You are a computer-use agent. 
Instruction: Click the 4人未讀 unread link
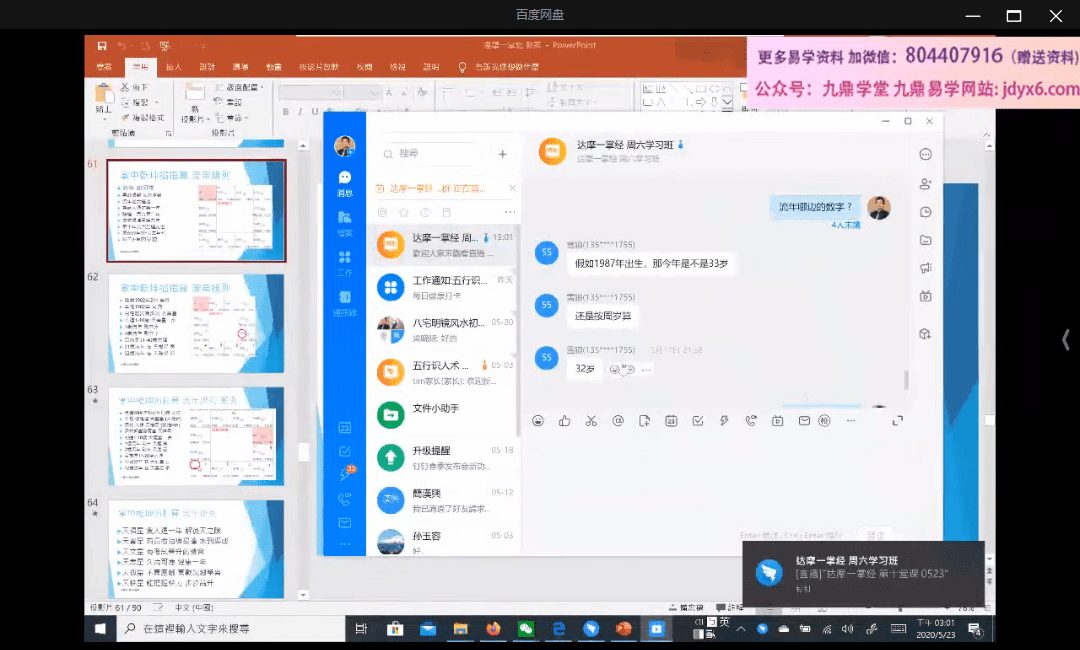coord(844,225)
